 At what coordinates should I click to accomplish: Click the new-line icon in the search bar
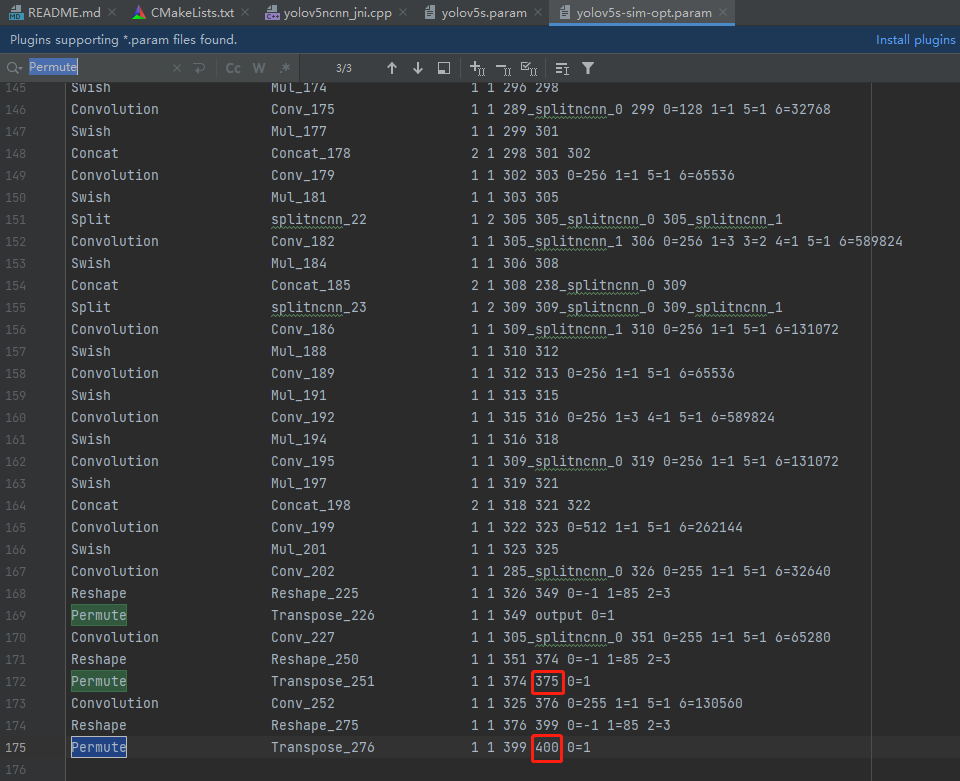[x=199, y=68]
